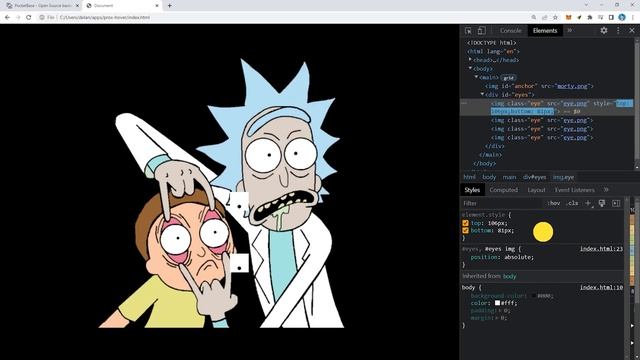Show more style pane tabs chevron

(x=606, y=190)
